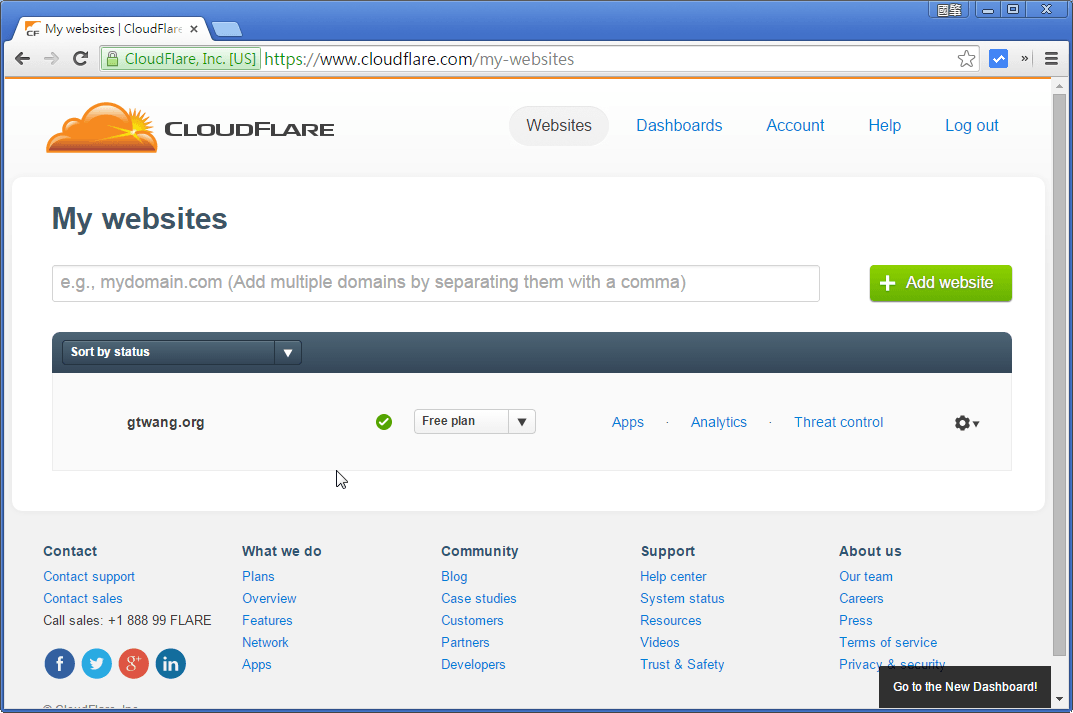Click the CloudFlare, Inc. security badge
This screenshot has width=1073, height=713.
pyautogui.click(x=180, y=58)
